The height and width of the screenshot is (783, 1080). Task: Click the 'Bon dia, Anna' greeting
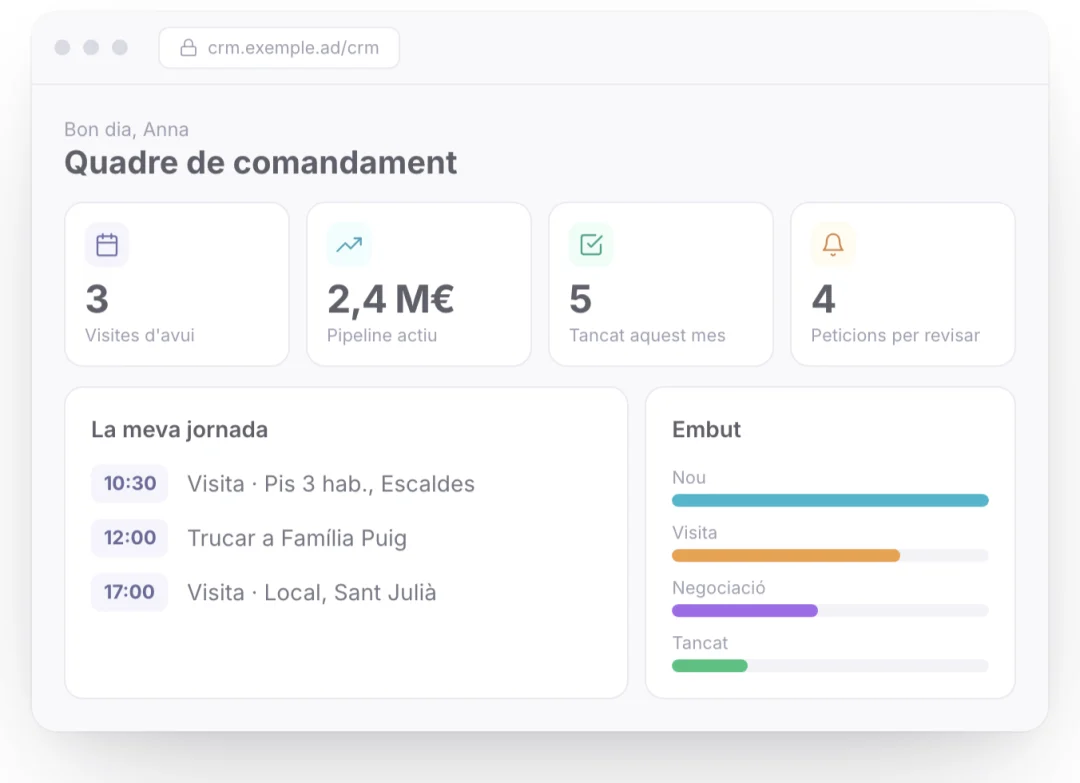[126, 129]
